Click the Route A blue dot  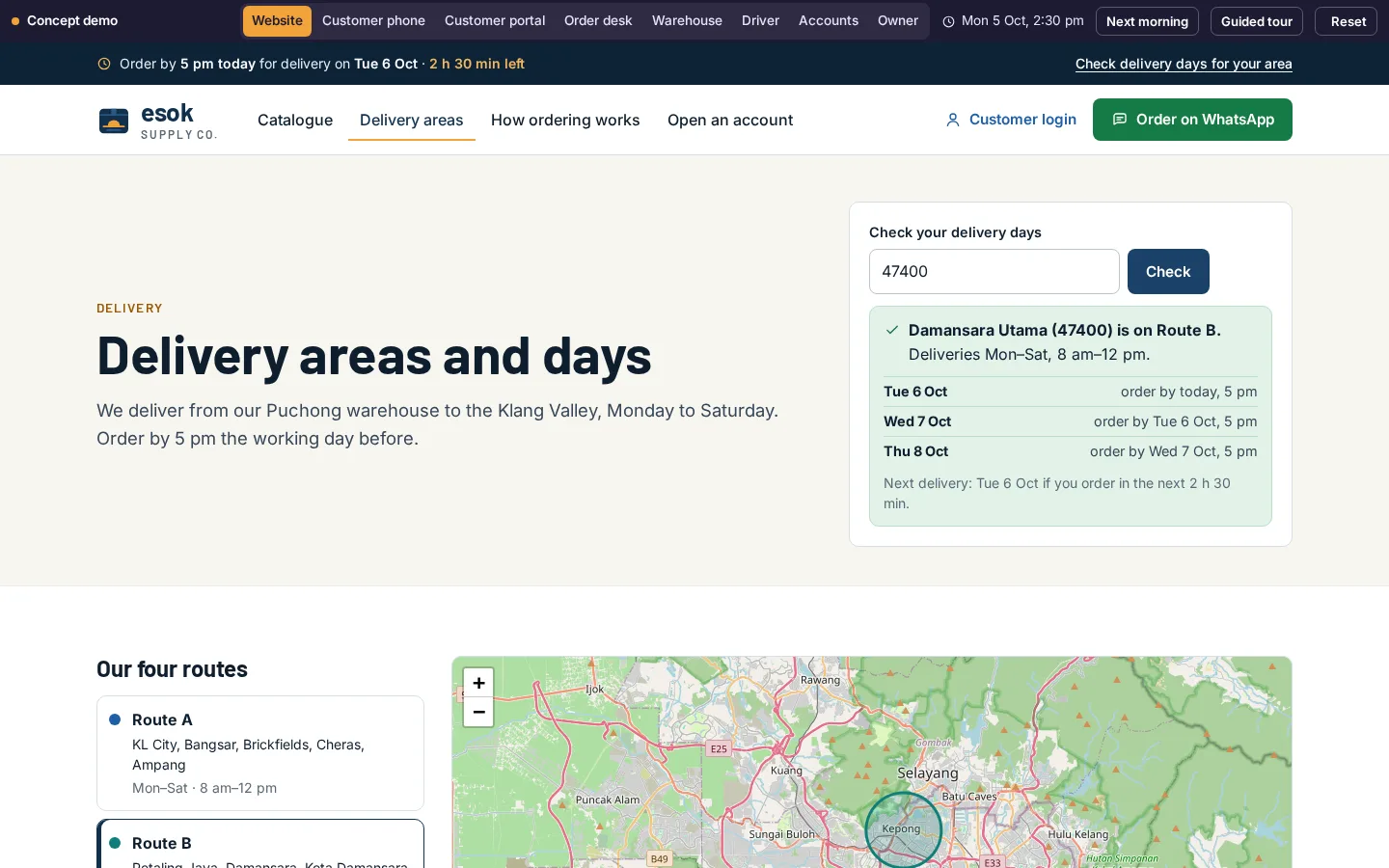click(115, 719)
